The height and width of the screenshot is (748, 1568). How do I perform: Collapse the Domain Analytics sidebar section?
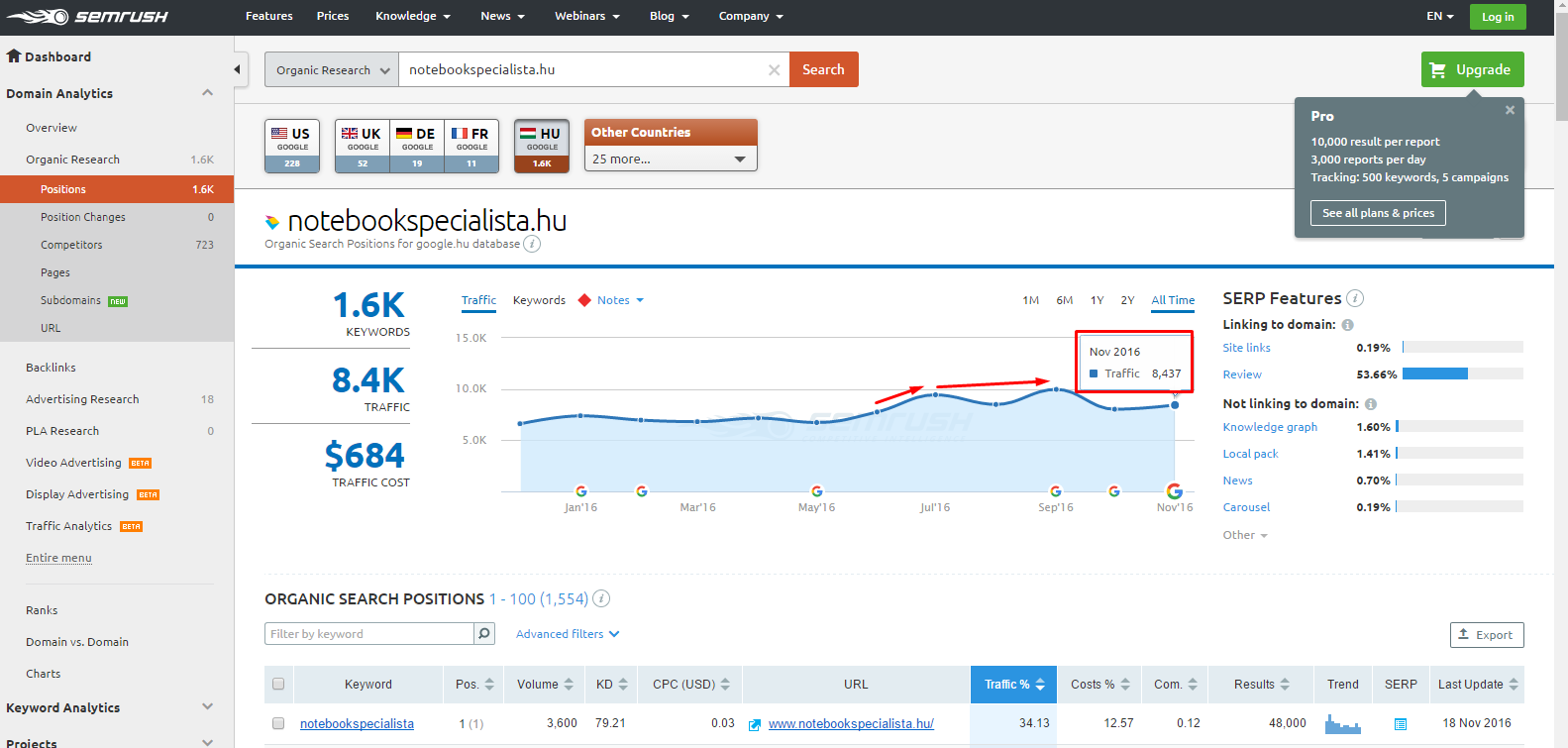click(x=208, y=93)
